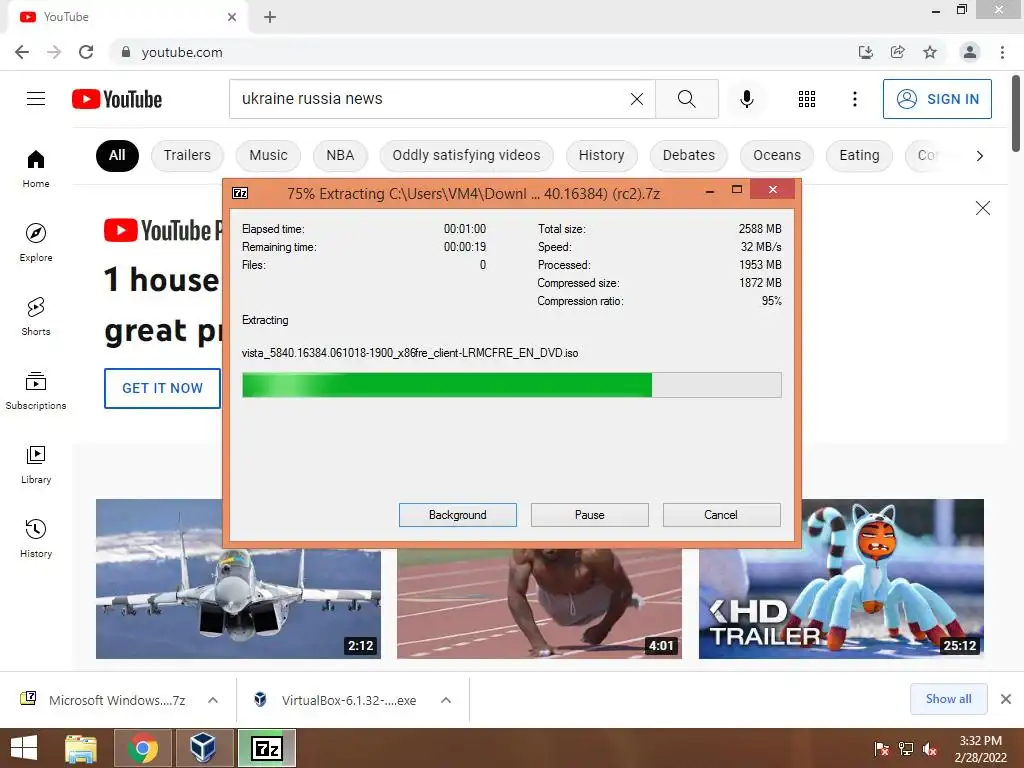Click the 7z icon in dialog title bar
The image size is (1024, 768).
[x=240, y=193]
